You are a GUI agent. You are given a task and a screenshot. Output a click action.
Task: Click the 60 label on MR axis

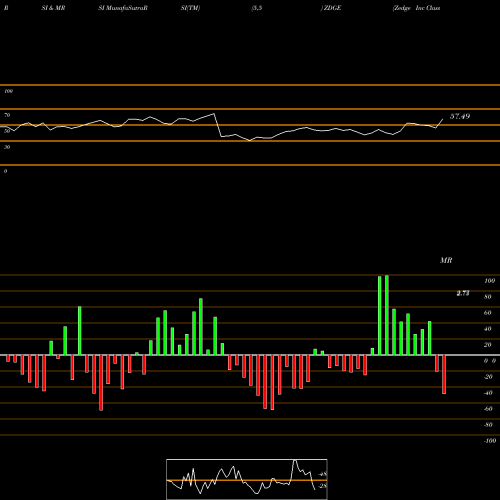[488, 313]
